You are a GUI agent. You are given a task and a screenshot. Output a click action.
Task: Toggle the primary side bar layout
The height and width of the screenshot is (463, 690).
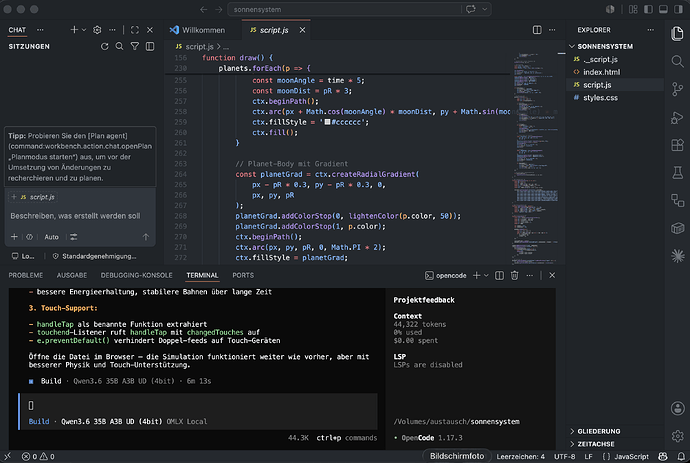pyautogui.click(x=648, y=9)
